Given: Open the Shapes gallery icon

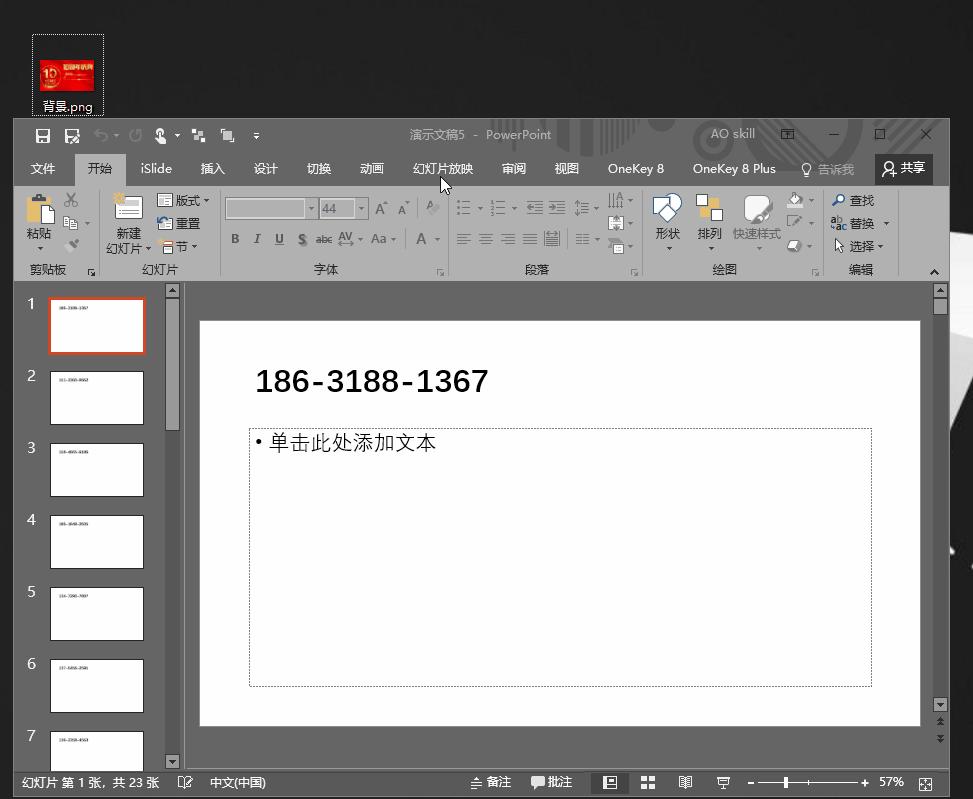Looking at the screenshot, I should [667, 209].
